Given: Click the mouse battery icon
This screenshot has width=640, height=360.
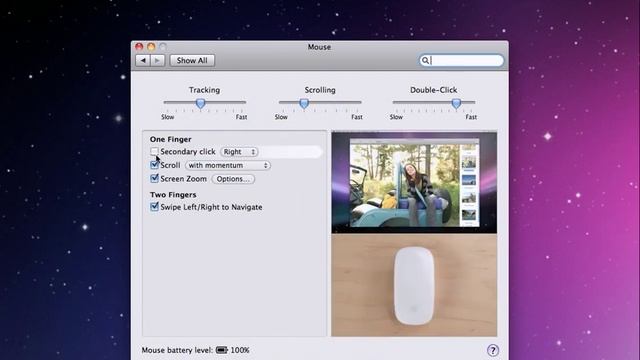Looking at the screenshot, I should 222,350.
